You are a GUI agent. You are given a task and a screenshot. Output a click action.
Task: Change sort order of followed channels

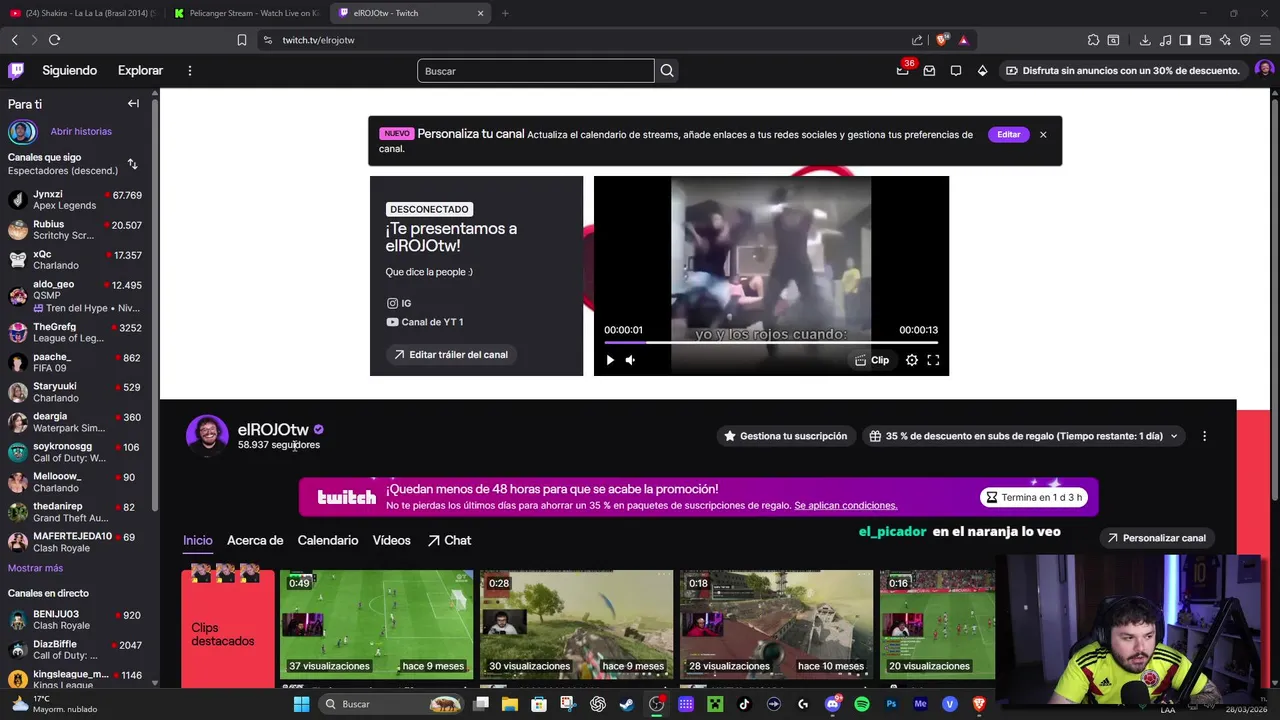(132, 164)
